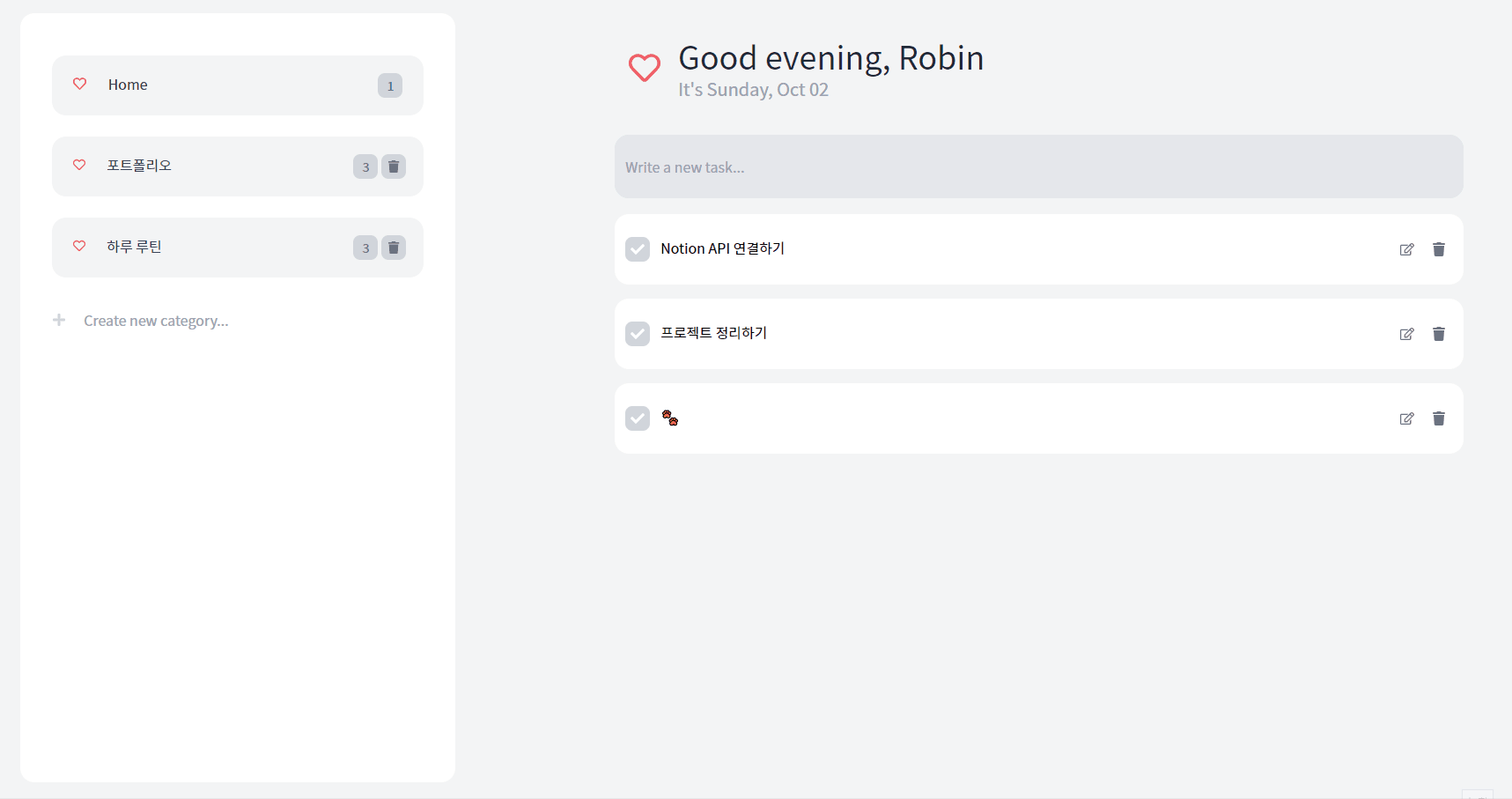
Task: Click the large heart icon beside the greeting
Action: pyautogui.click(x=644, y=68)
